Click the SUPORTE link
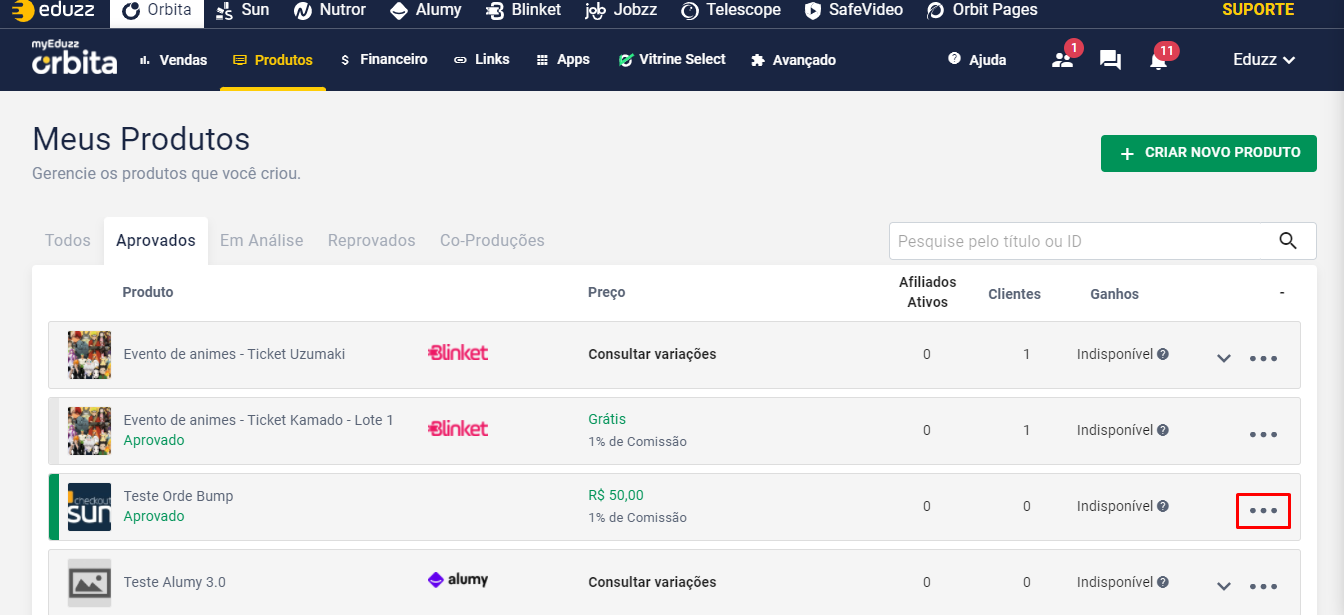The height and width of the screenshot is (615, 1344). [1258, 10]
